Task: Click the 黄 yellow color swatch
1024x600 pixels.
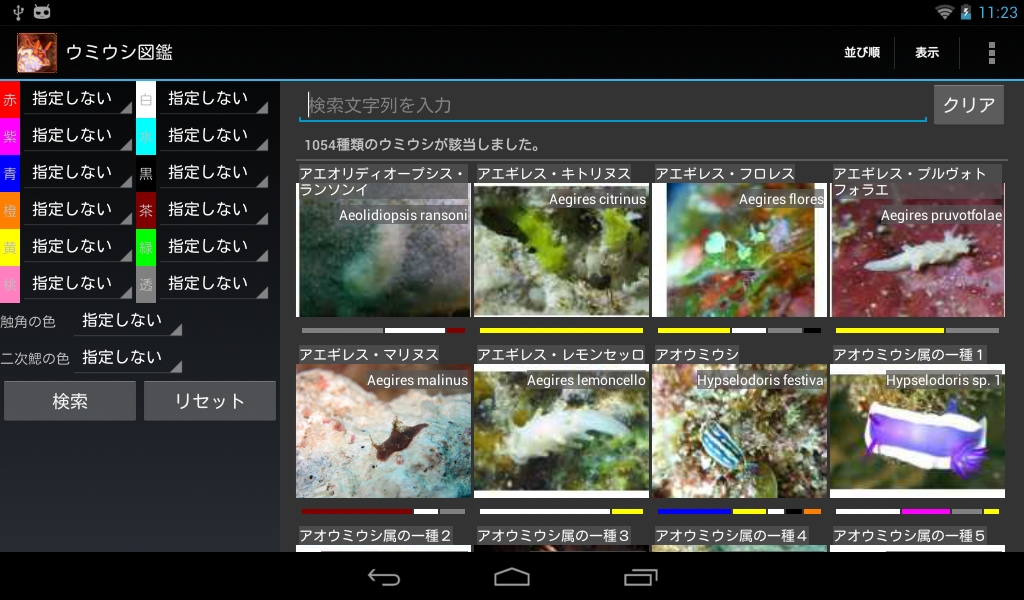Action: (10, 247)
